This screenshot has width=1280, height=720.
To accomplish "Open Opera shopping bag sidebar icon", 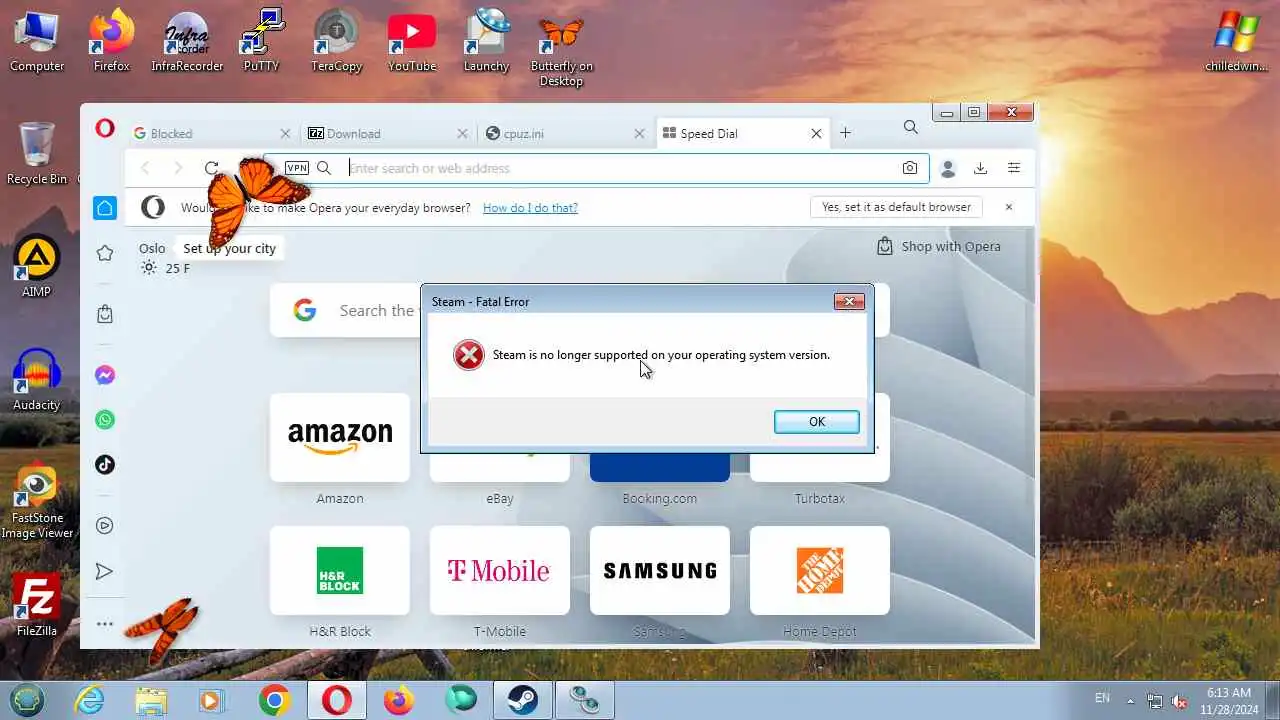I will click(x=105, y=314).
